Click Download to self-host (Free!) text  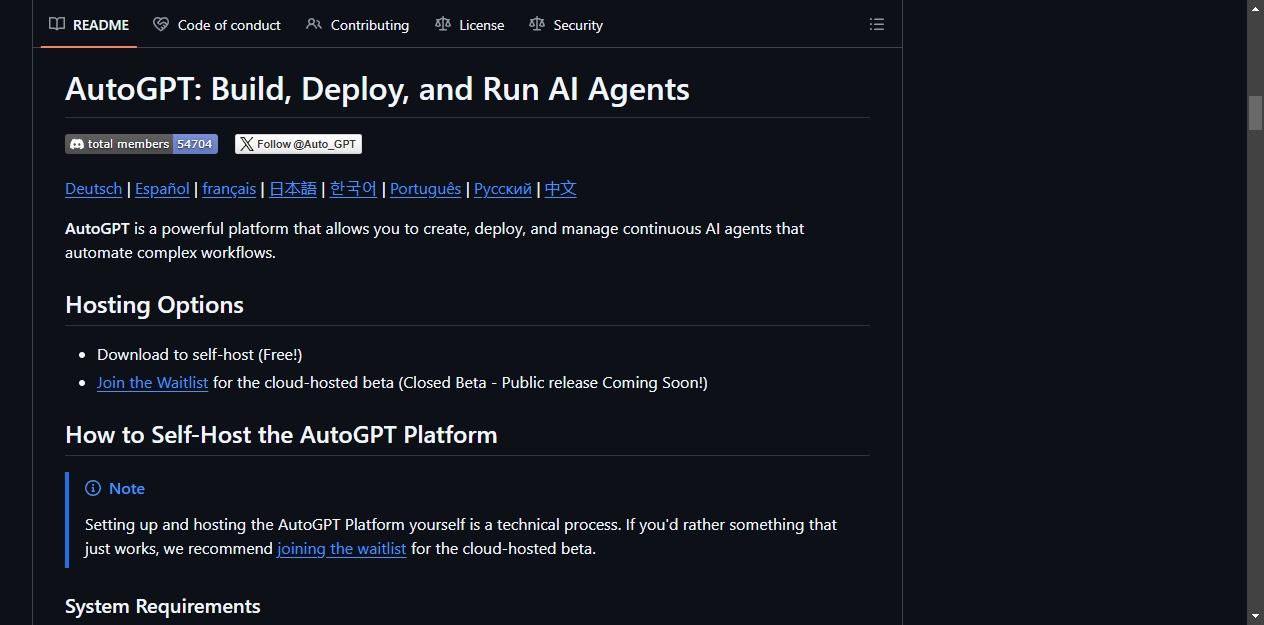pyautogui.click(x=200, y=355)
